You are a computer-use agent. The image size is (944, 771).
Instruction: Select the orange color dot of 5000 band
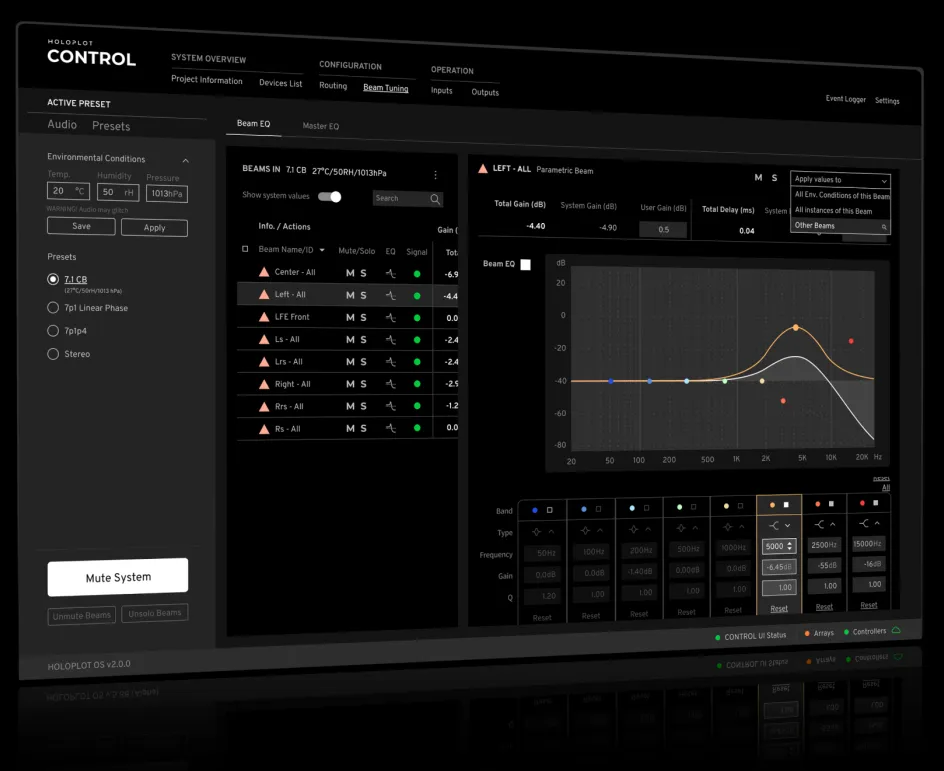click(x=772, y=505)
